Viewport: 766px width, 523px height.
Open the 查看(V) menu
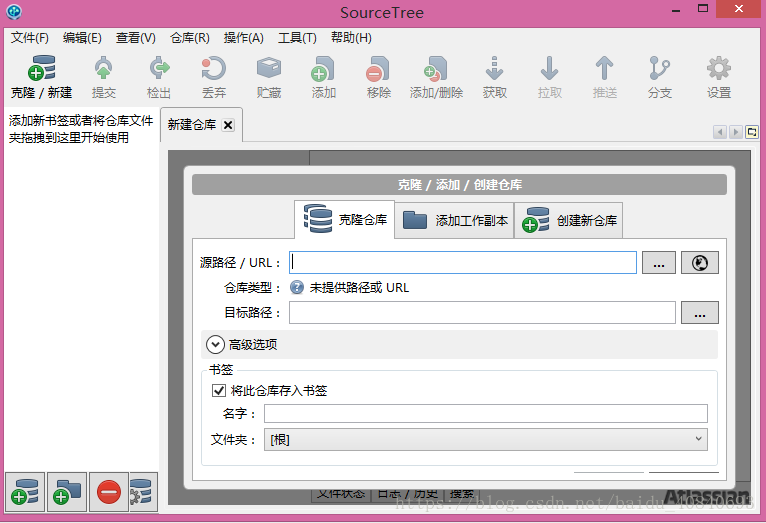135,38
